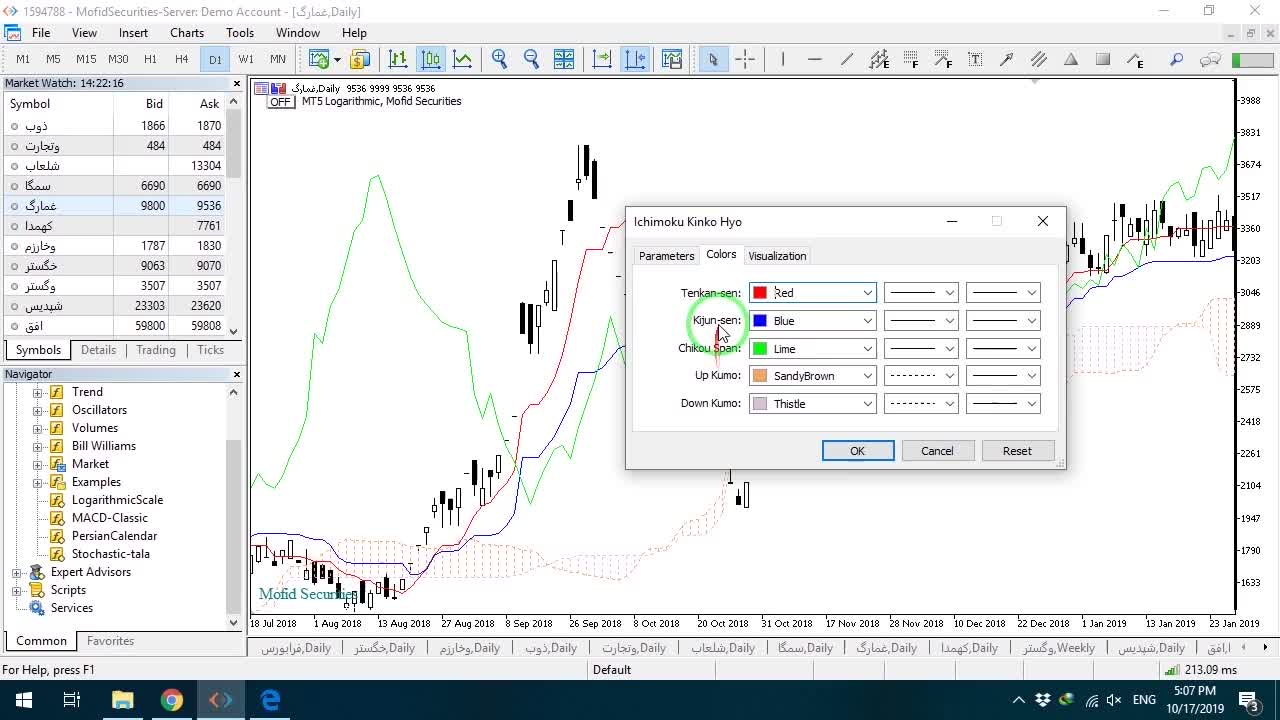Switch to the Visualization tab

[x=777, y=256]
